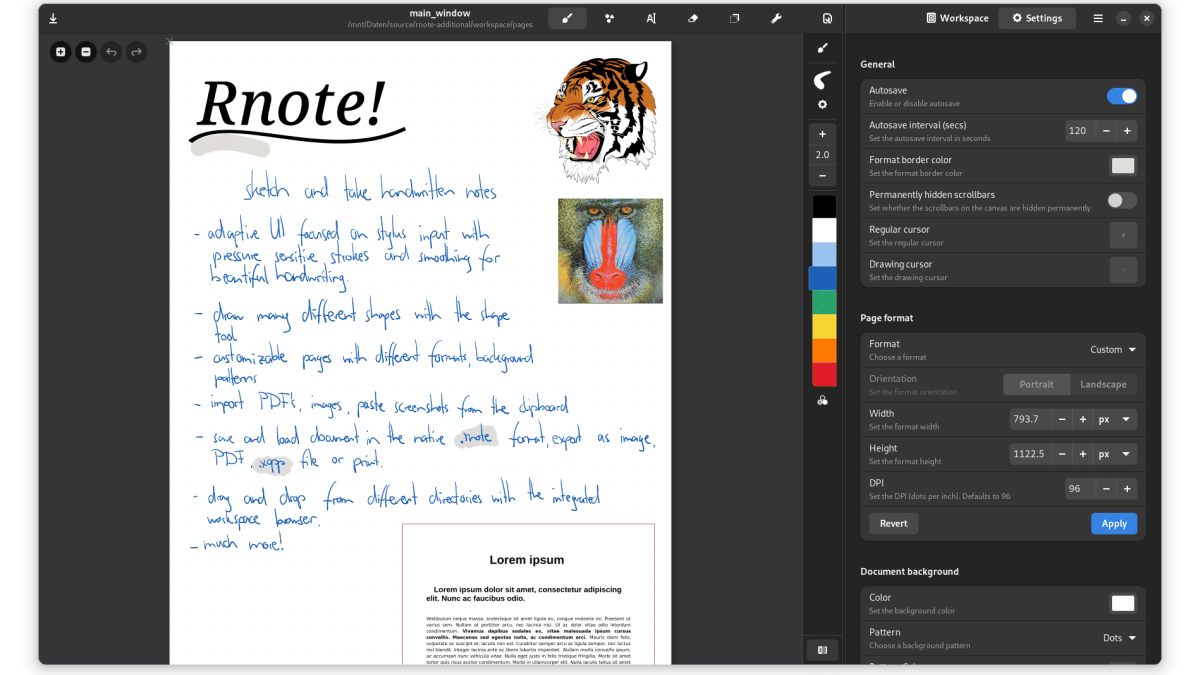Image resolution: width=1200 pixels, height=675 pixels.
Task: Click the autosave interval field 120
Action: pos(1080,131)
